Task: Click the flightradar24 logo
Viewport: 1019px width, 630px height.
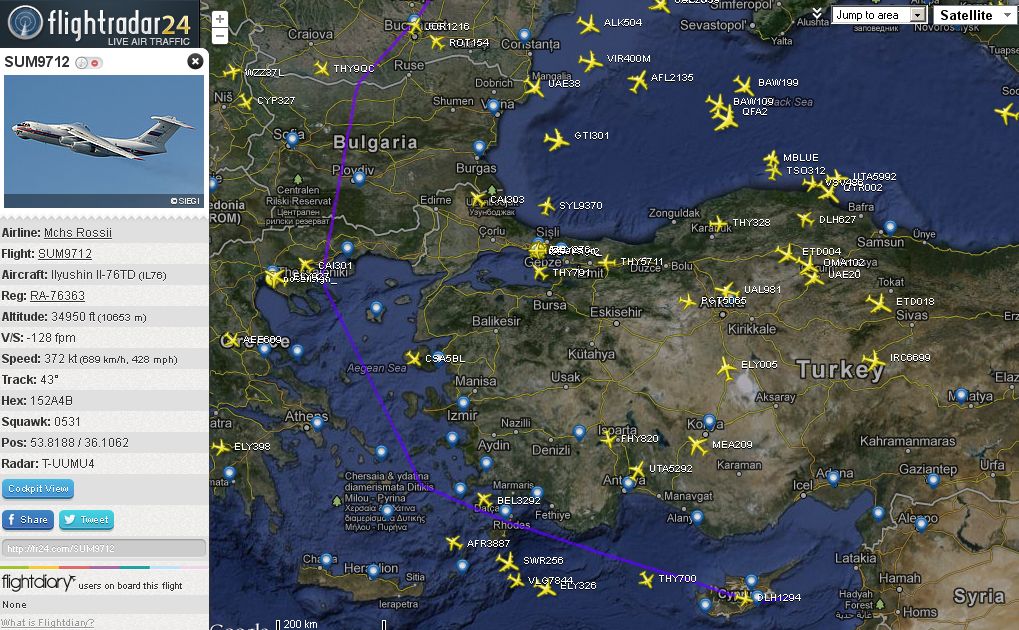Action: (99, 24)
